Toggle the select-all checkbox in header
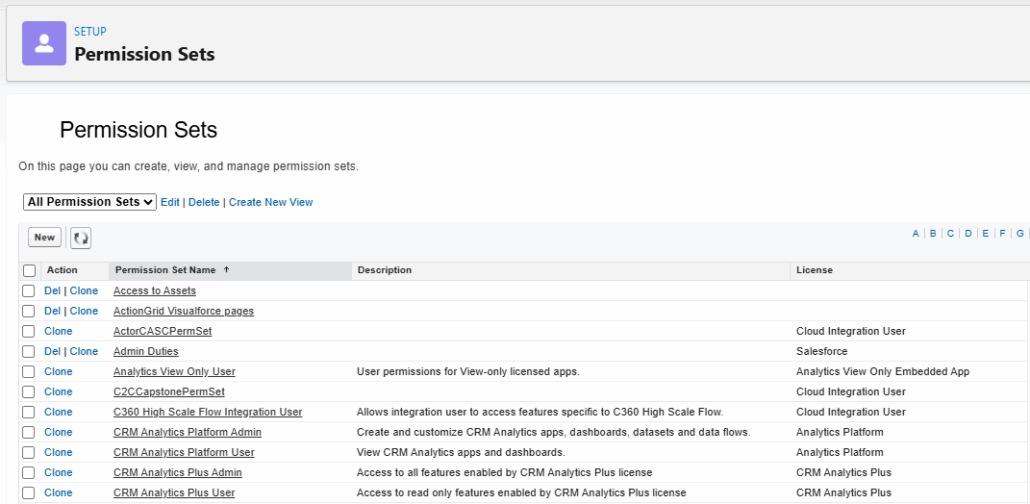 click(29, 271)
